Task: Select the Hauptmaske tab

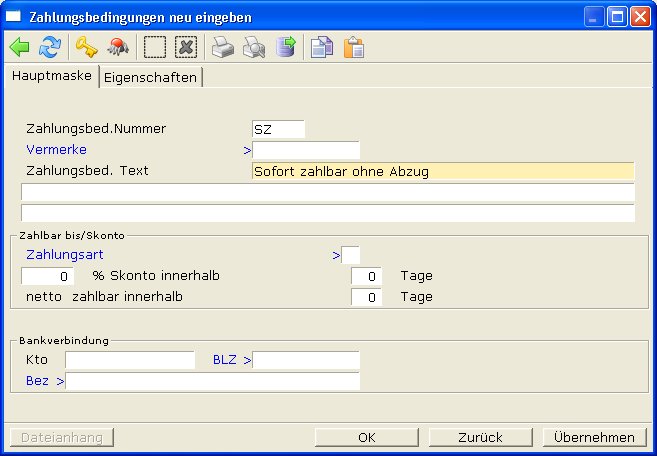Action: point(51,76)
